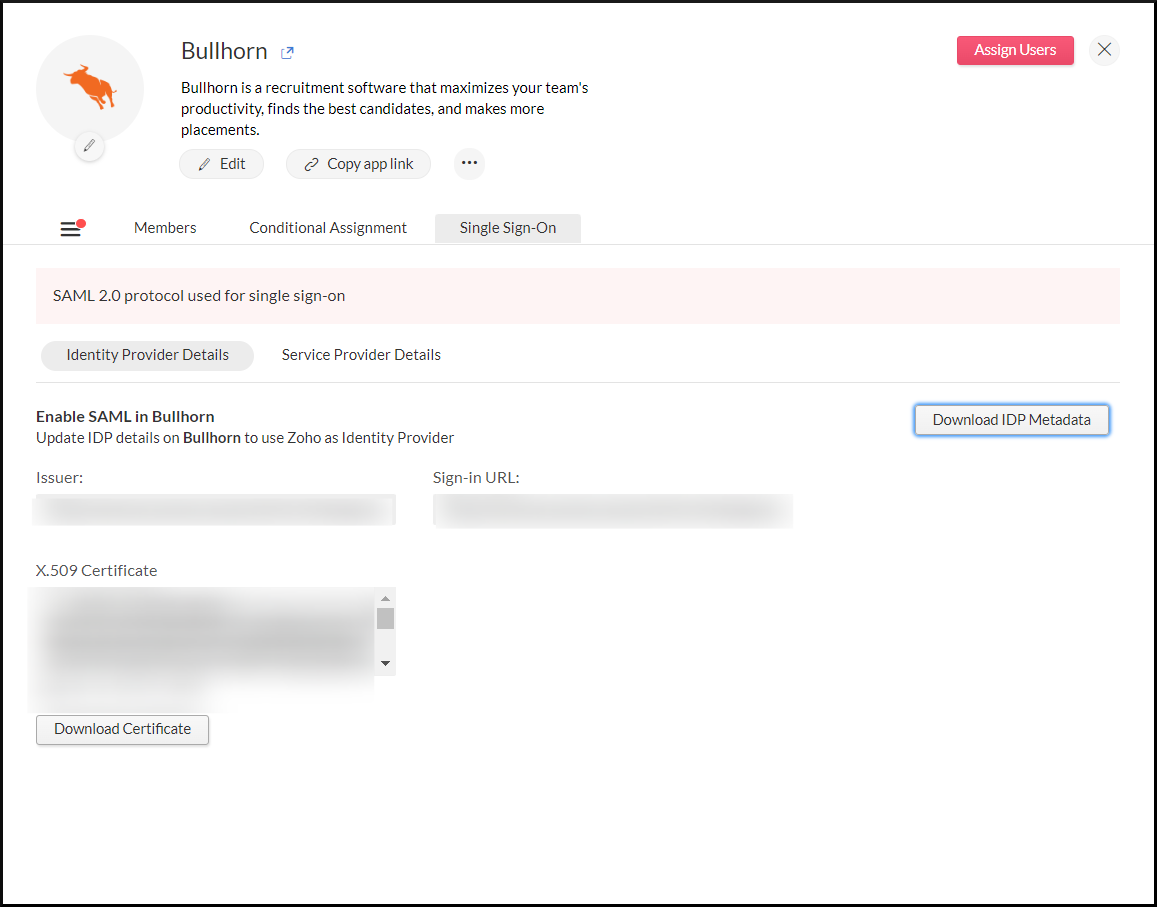Screen dimensions: 1157x907
Task: Click the Bullhorn bull logo image
Action: point(90,87)
